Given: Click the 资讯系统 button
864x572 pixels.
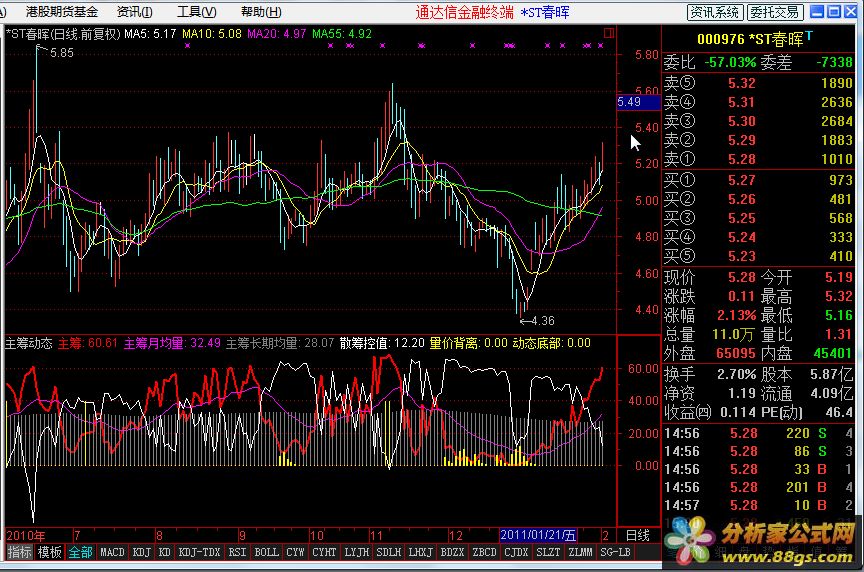Looking at the screenshot, I should tap(715, 12).
